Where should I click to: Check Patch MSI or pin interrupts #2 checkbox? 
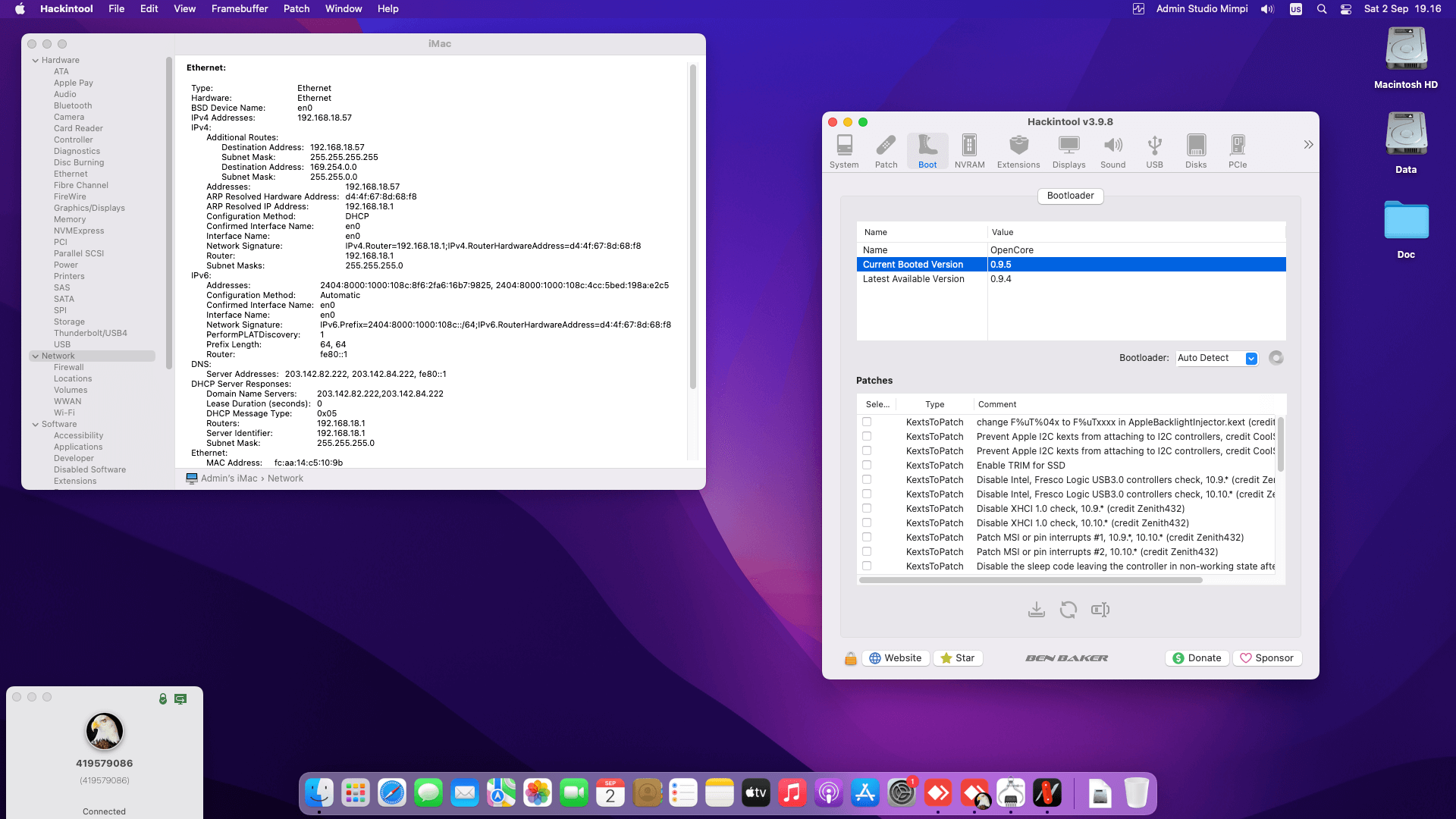coord(867,551)
